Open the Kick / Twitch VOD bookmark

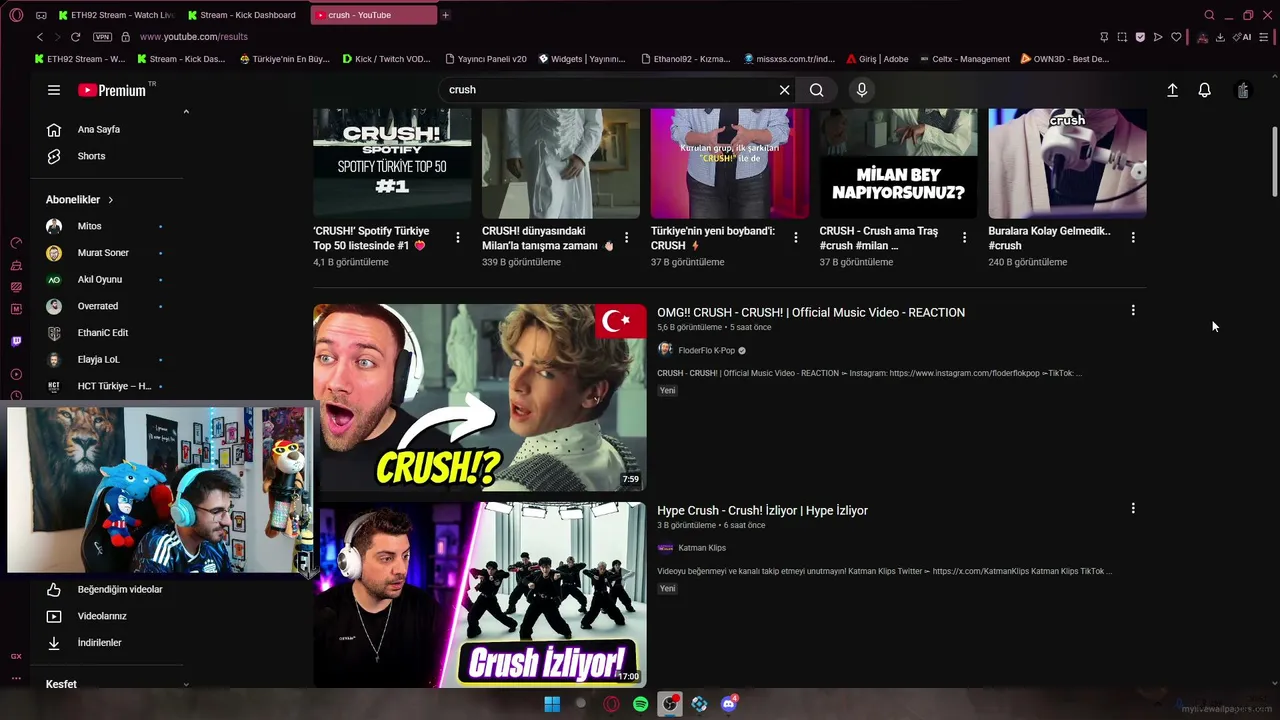386,59
